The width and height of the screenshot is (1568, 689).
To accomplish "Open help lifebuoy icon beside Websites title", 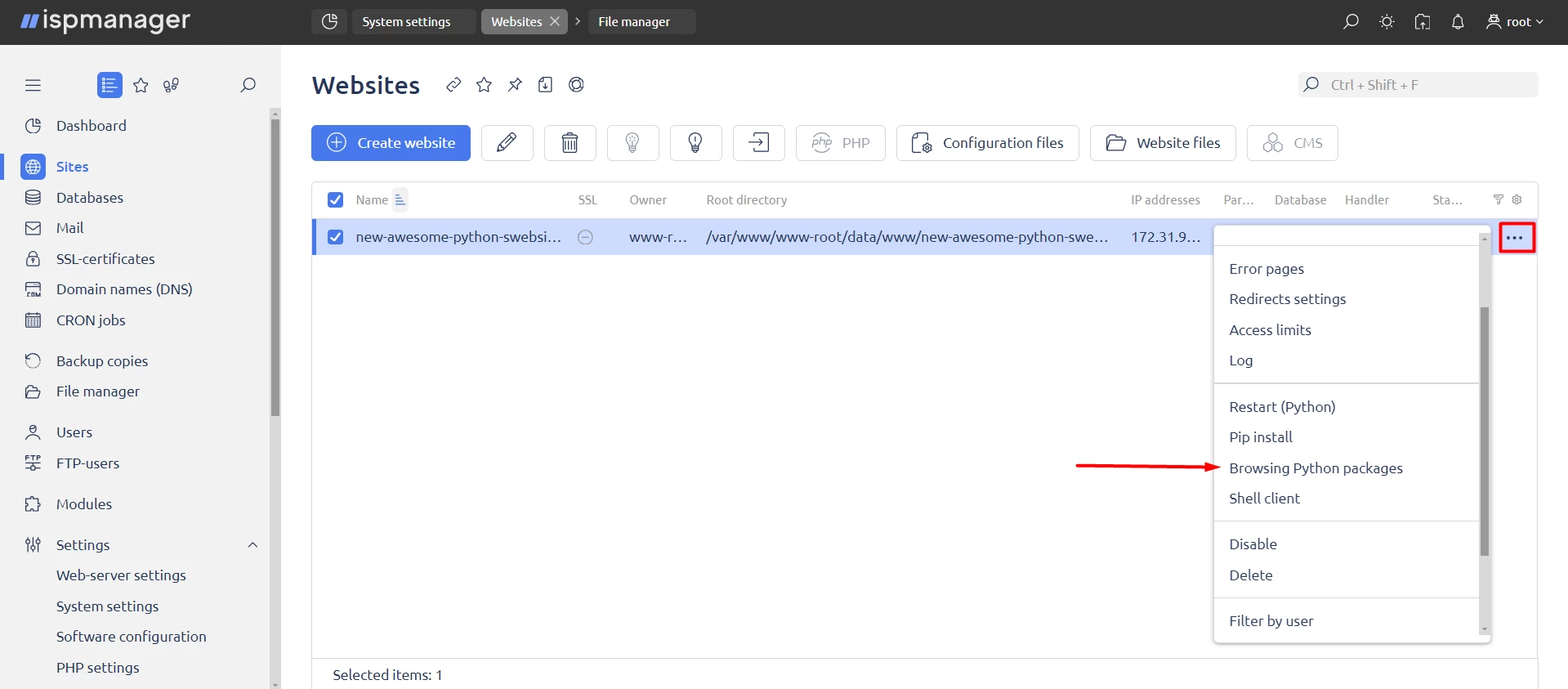I will coord(576,84).
